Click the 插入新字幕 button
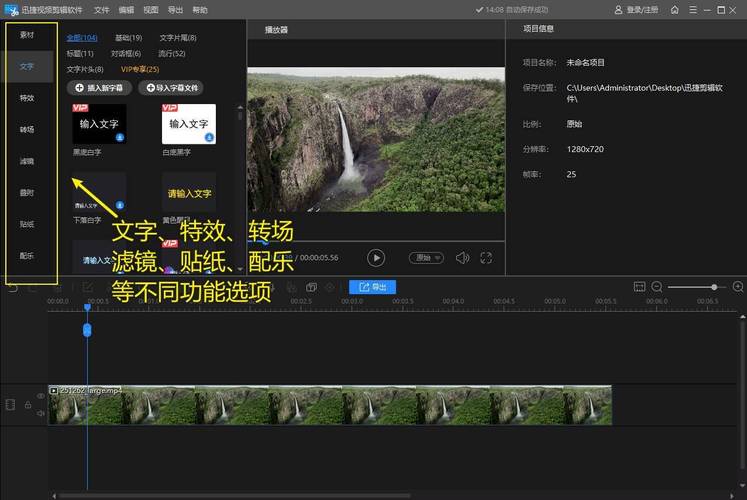This screenshot has height=500, width=747. point(99,88)
